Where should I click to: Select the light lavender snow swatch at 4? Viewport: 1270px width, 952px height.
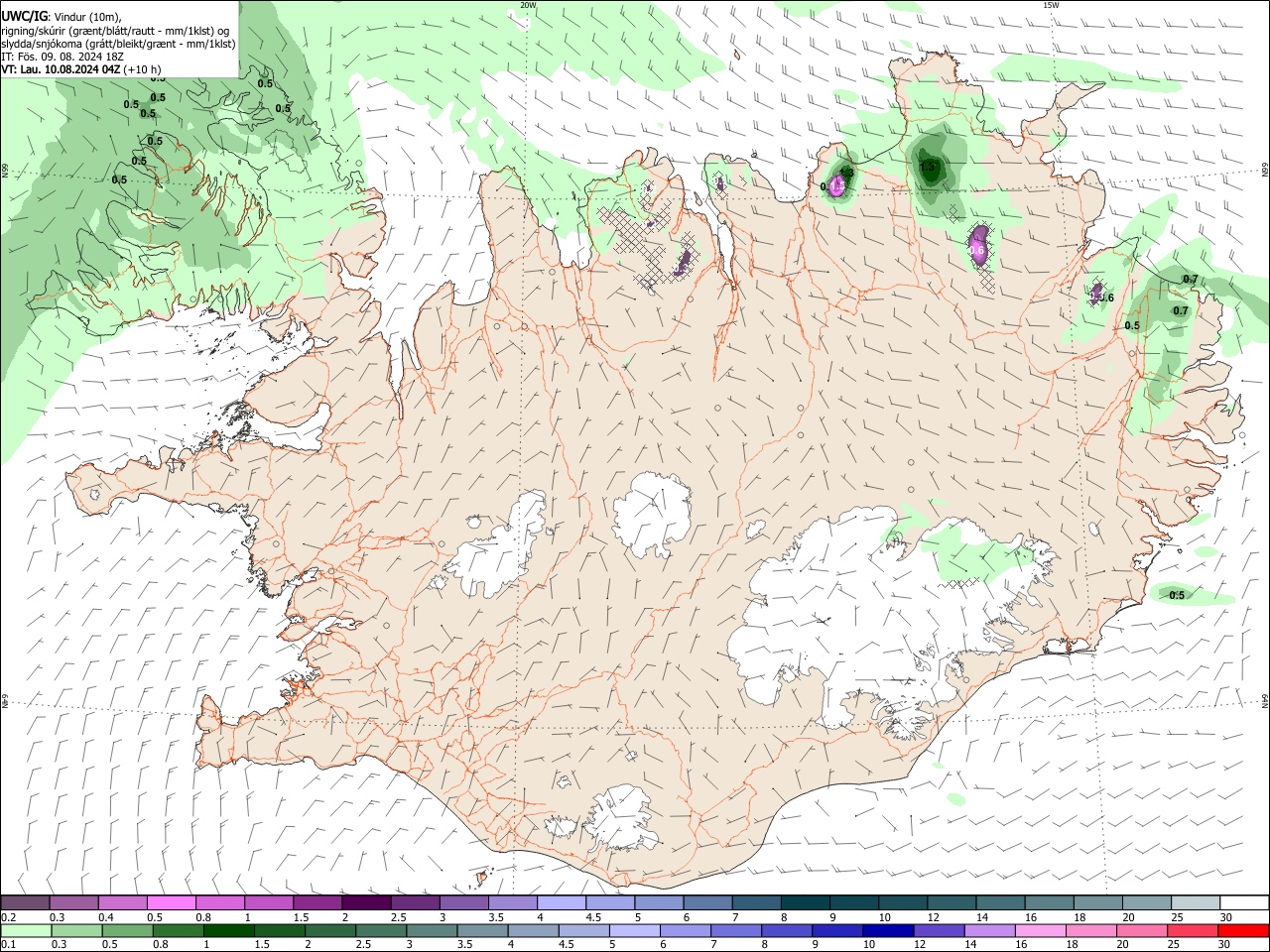[x=562, y=902]
